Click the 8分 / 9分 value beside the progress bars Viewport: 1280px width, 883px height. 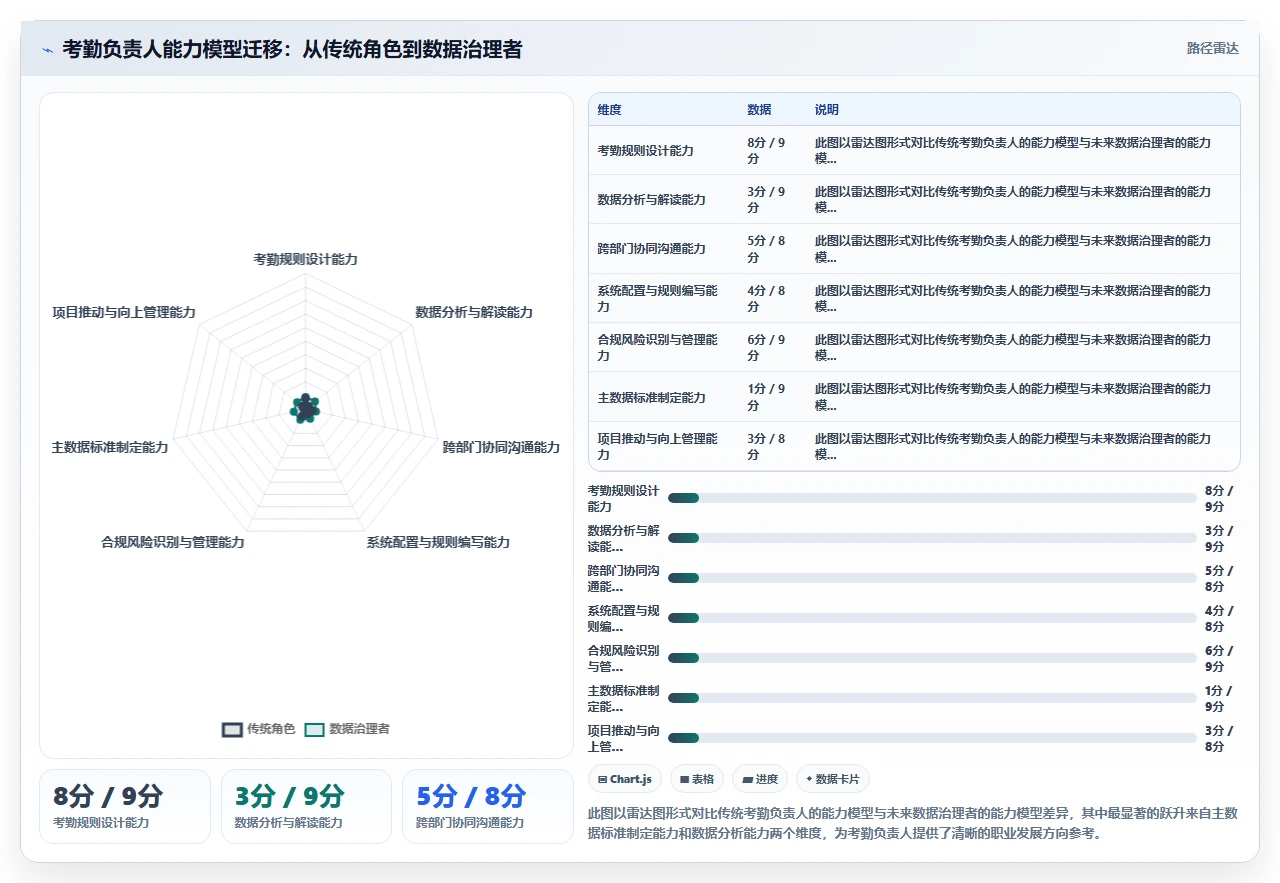point(1219,498)
